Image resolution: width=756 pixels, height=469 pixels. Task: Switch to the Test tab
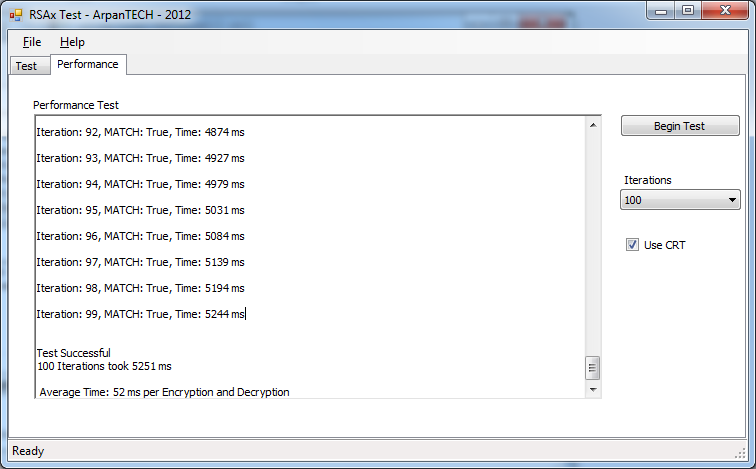[x=26, y=66]
